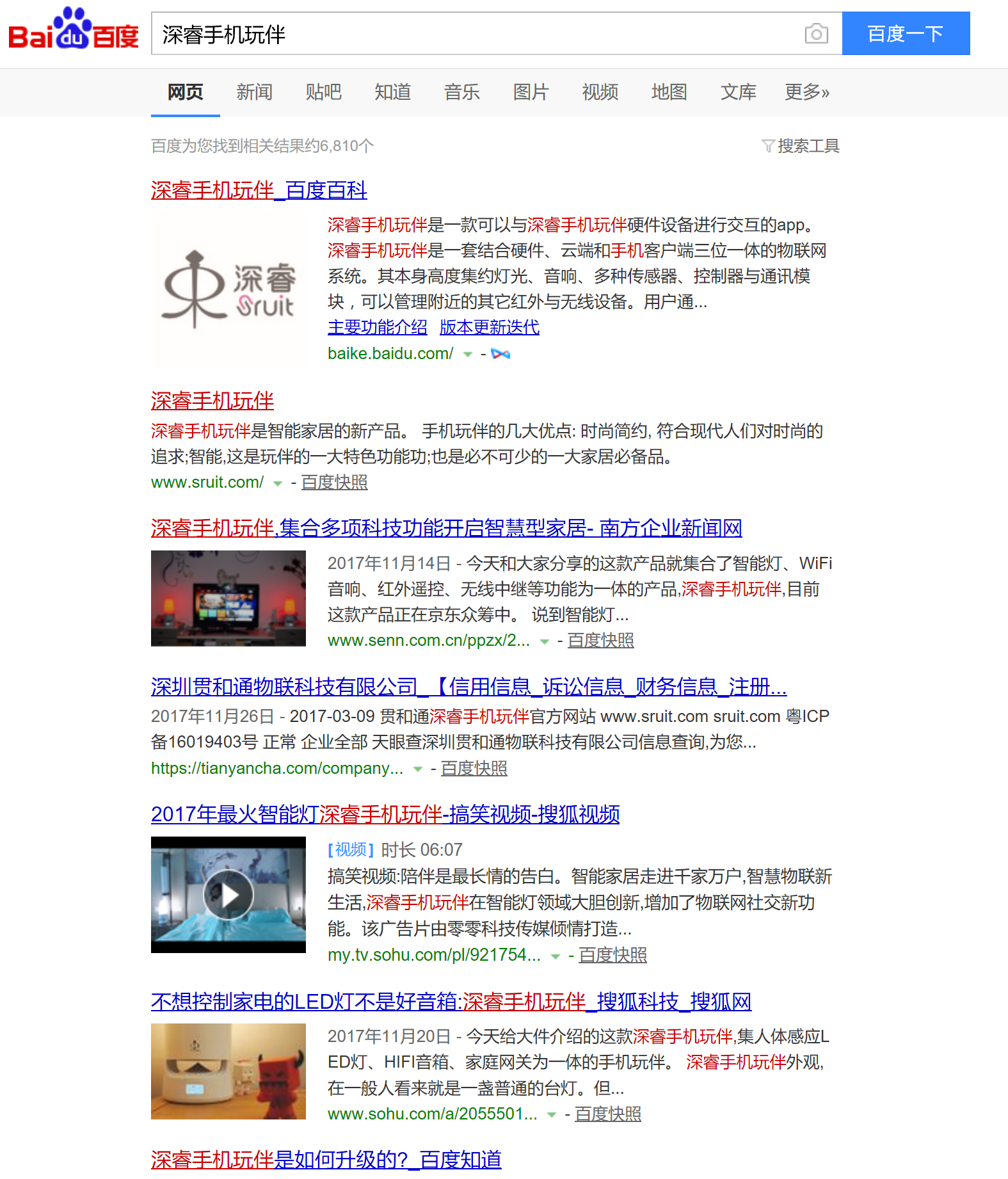The image size is (1008, 1179).
Task: Click the result count text 约6,810个
Action: [339, 146]
